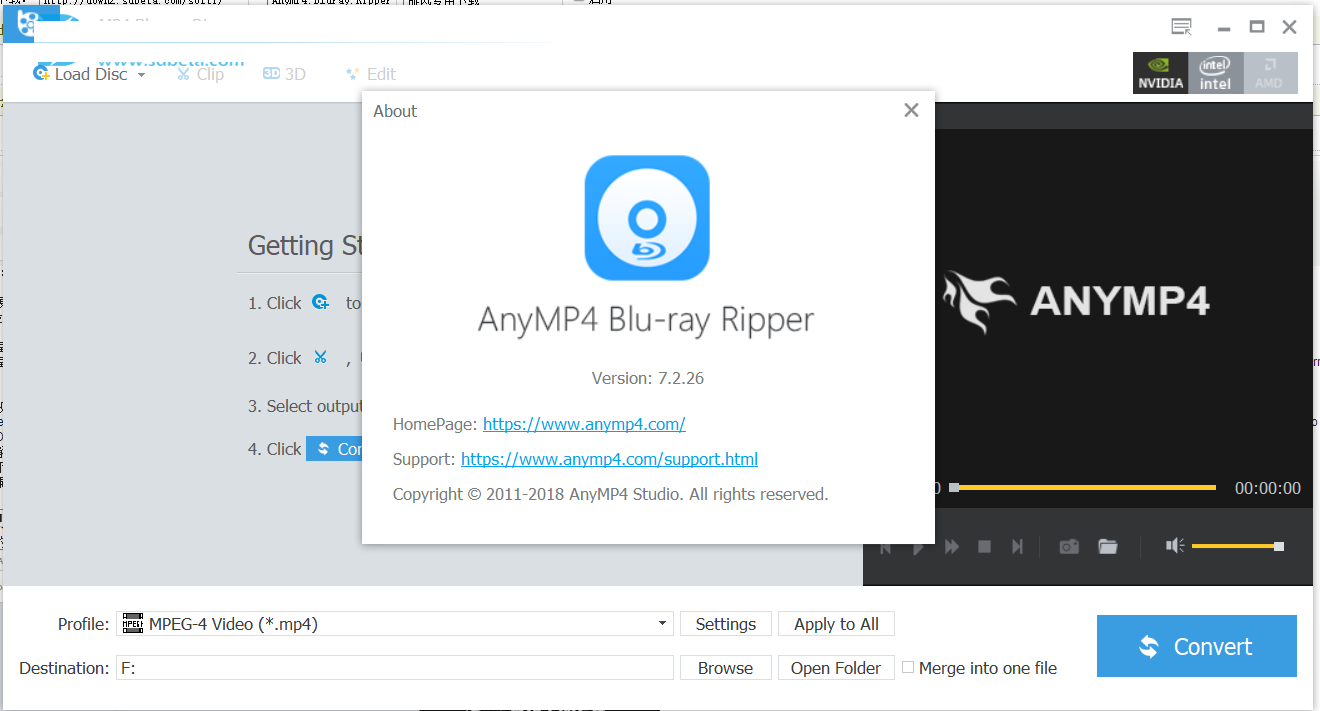The width and height of the screenshot is (1320, 711).
Task: Close the About dialog
Action: (x=911, y=110)
